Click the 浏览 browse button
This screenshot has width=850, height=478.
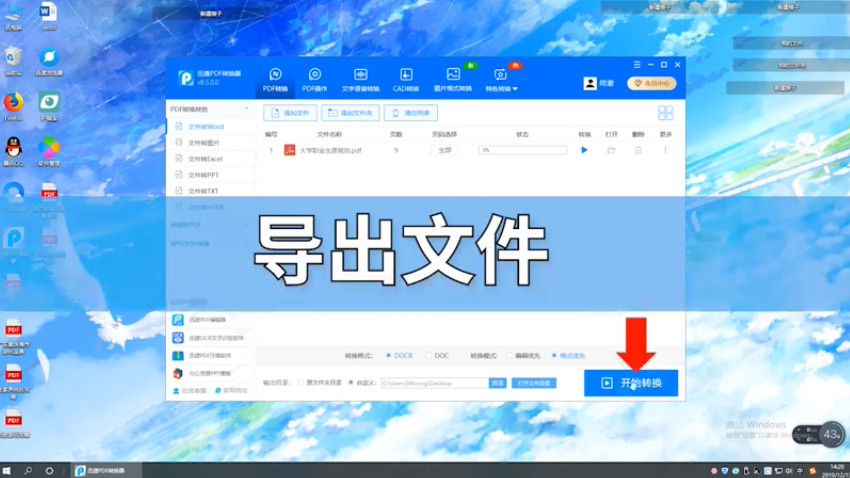[x=497, y=383]
